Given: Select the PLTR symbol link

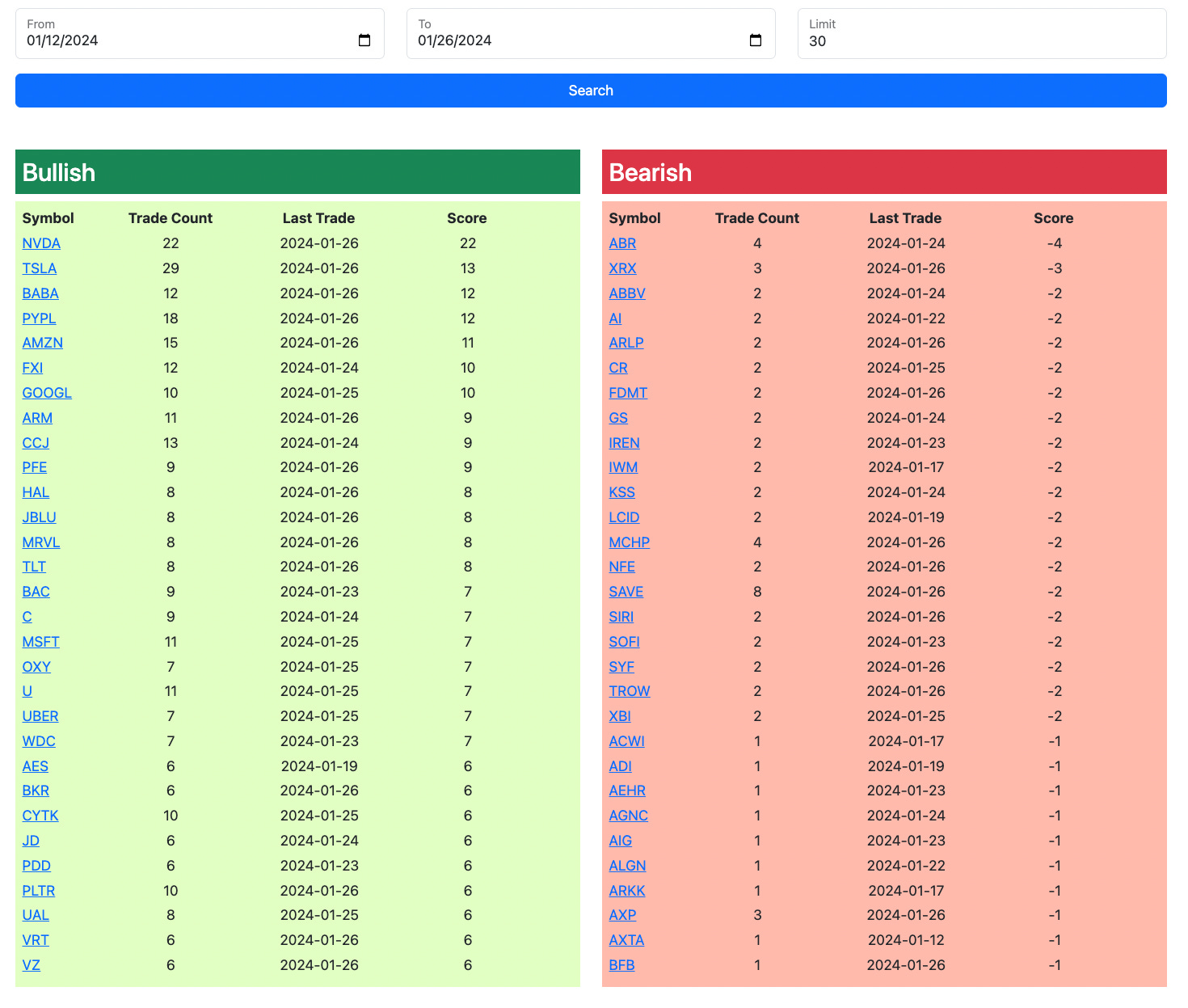Looking at the screenshot, I should [39, 891].
